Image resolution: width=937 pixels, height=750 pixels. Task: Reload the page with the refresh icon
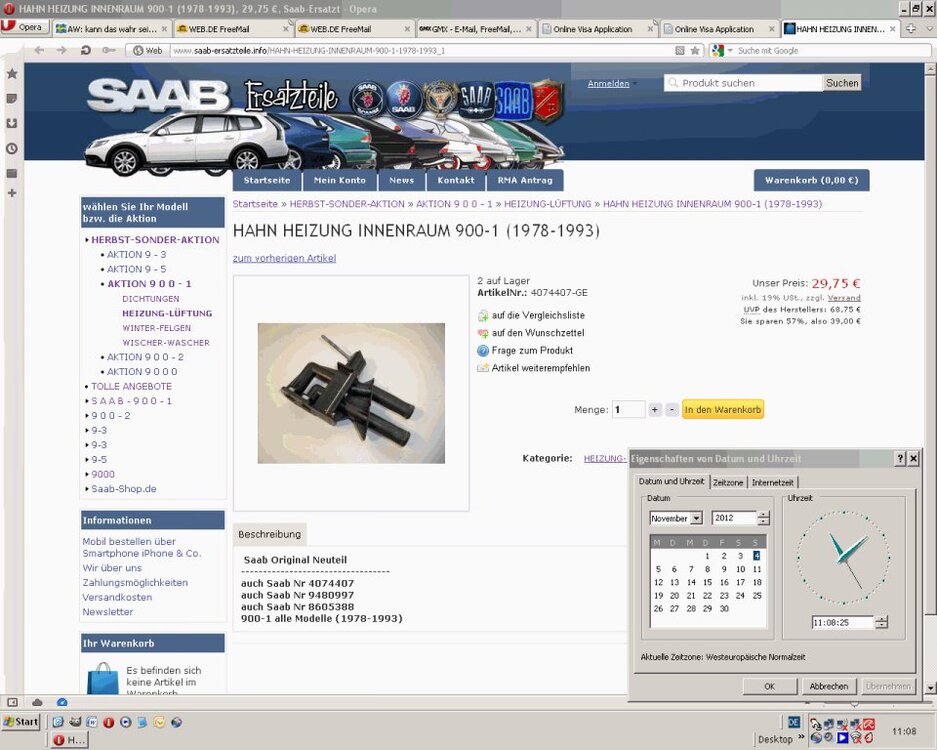coord(85,50)
